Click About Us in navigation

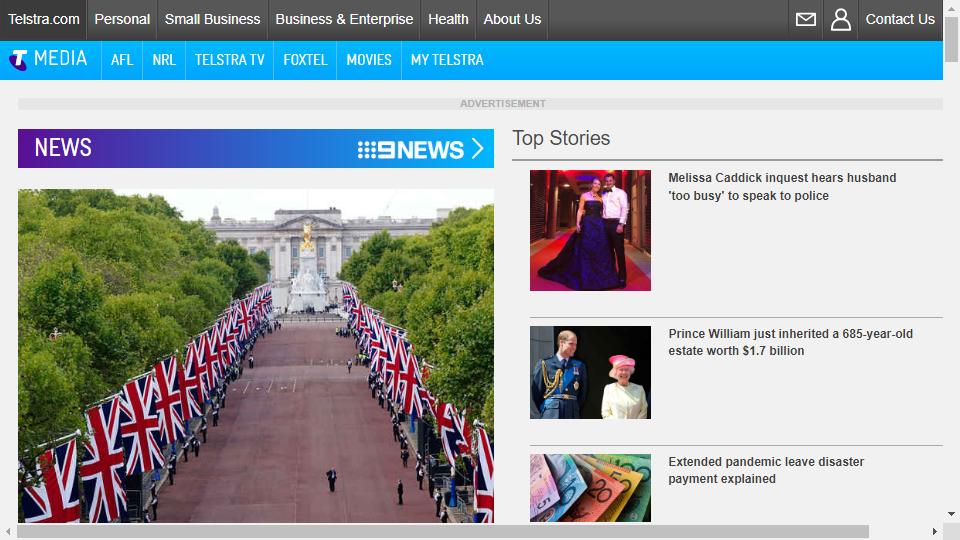(x=512, y=20)
